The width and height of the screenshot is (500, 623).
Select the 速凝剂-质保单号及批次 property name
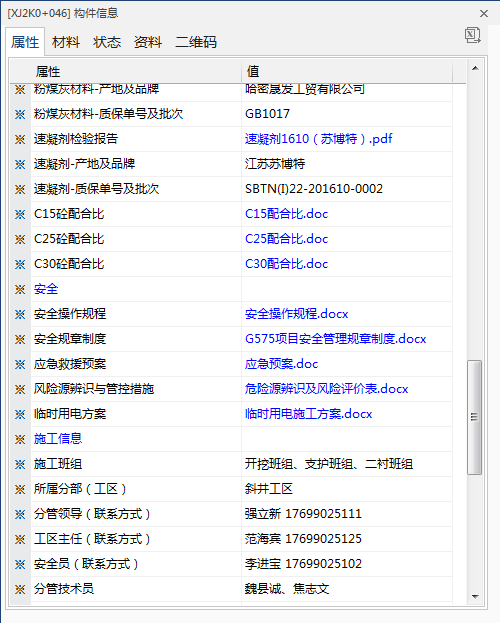coord(96,189)
